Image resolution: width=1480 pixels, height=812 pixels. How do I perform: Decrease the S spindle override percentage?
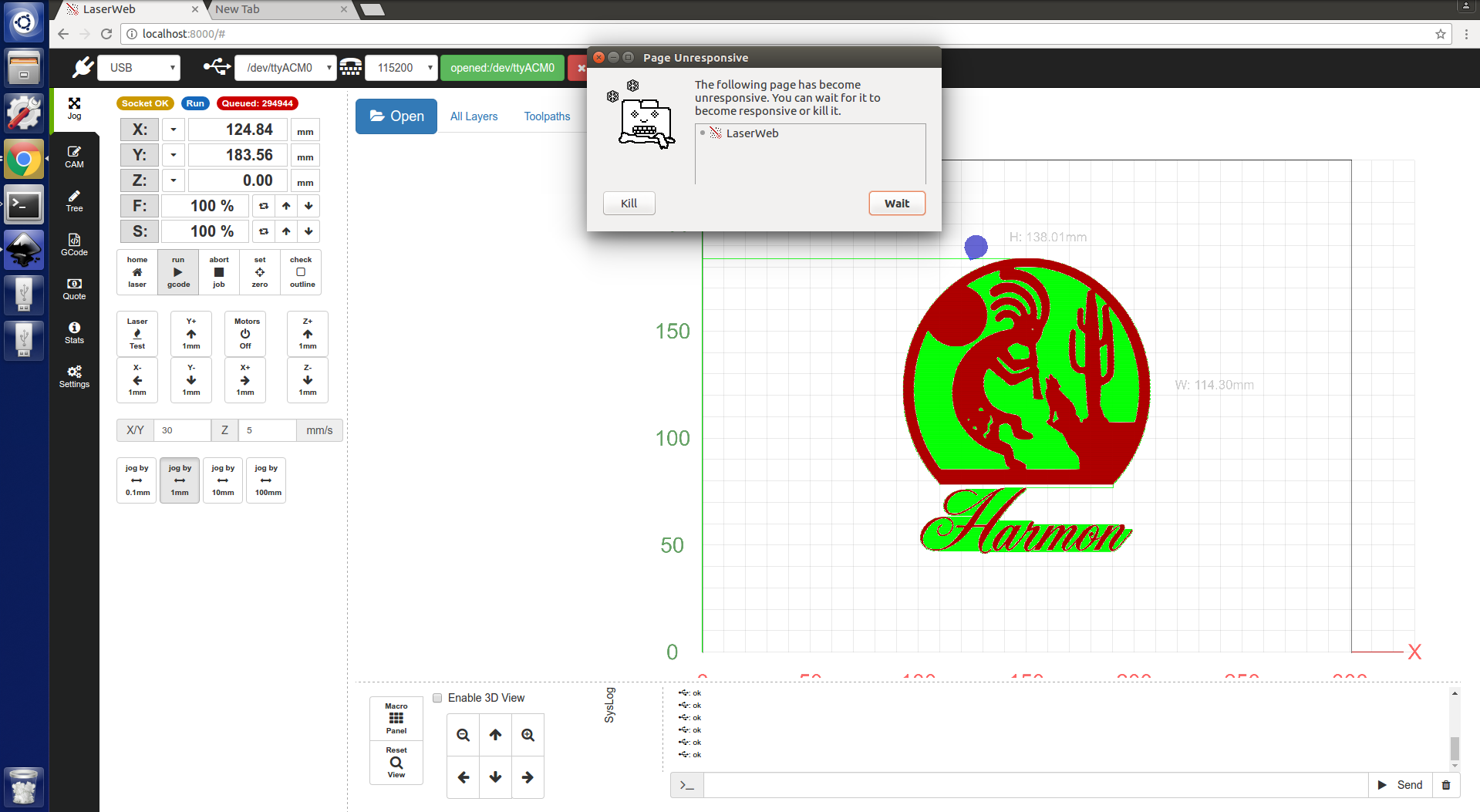pos(308,231)
